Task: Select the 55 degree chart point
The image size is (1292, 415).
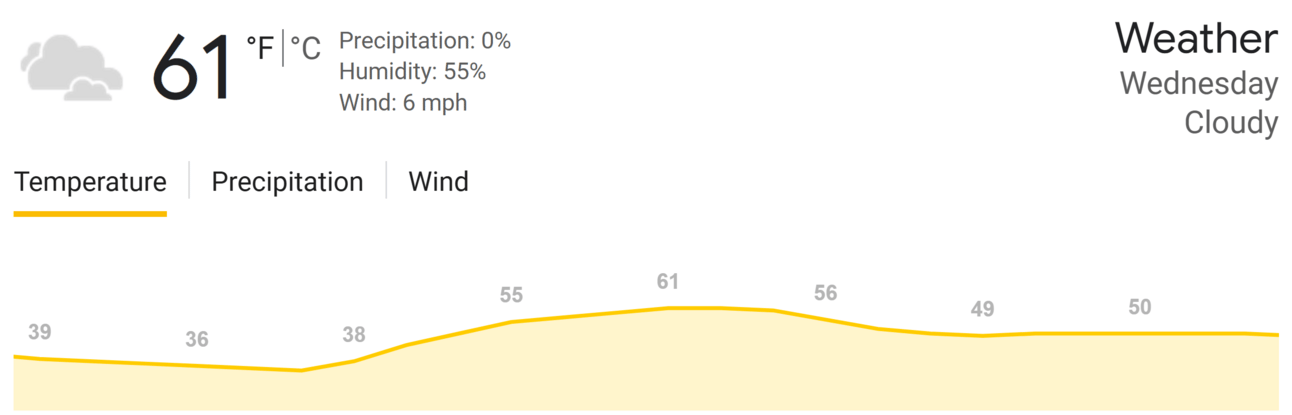Action: [511, 295]
